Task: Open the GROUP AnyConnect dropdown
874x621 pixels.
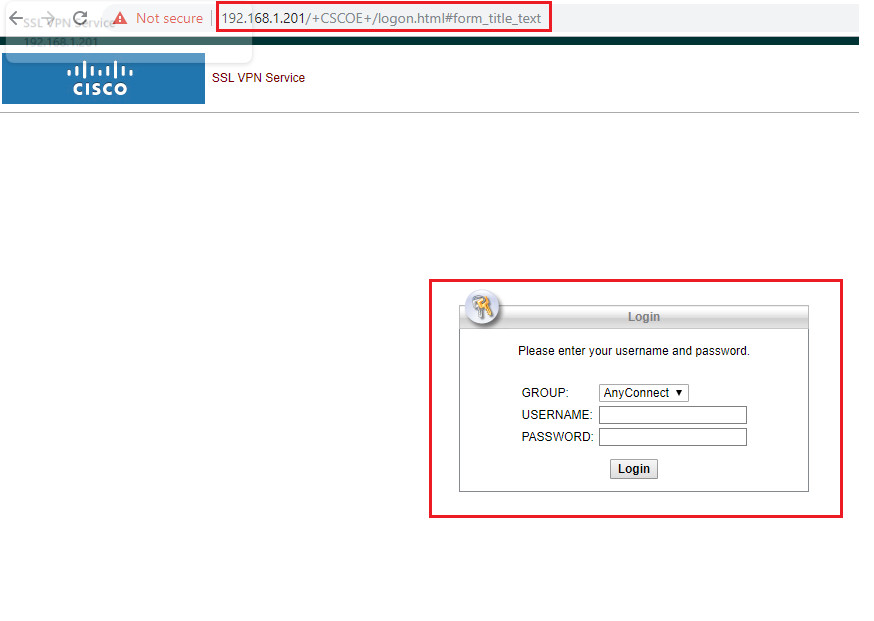Action: click(x=644, y=393)
